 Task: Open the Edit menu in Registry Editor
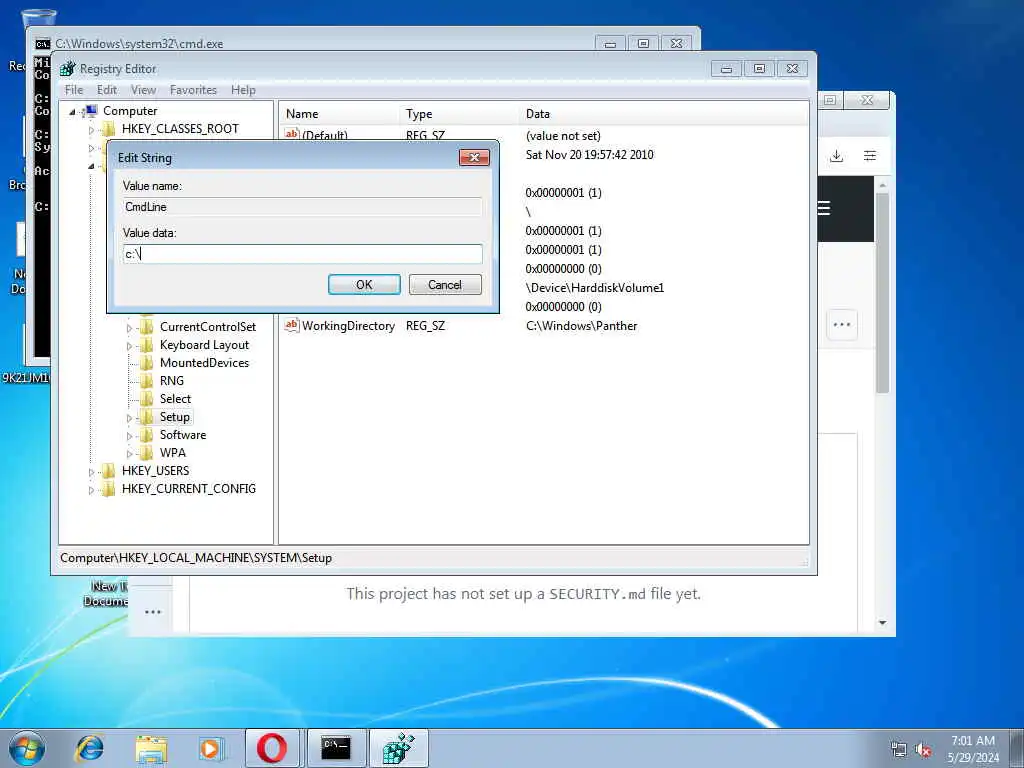tap(106, 90)
